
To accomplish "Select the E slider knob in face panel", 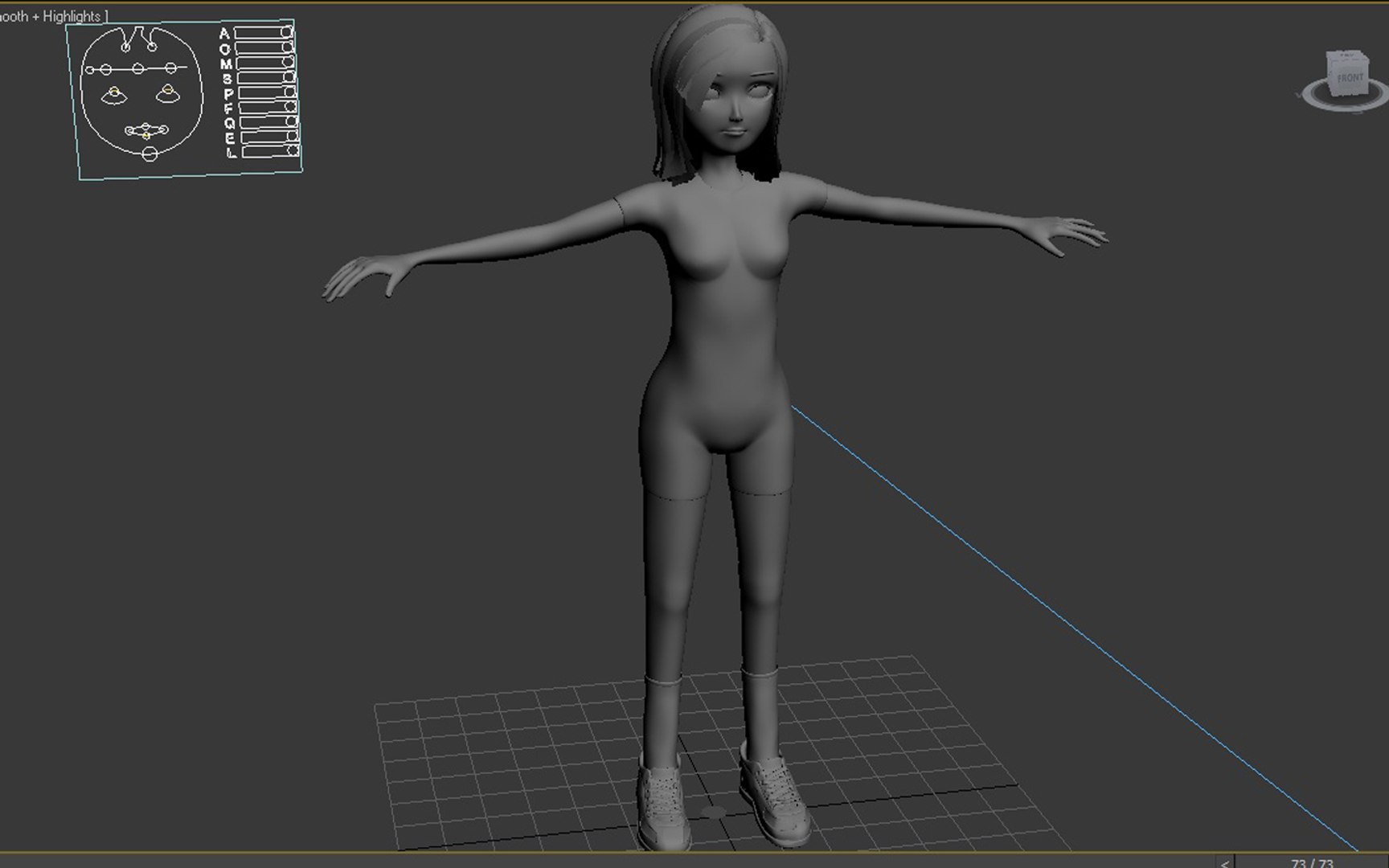I will (293, 136).
